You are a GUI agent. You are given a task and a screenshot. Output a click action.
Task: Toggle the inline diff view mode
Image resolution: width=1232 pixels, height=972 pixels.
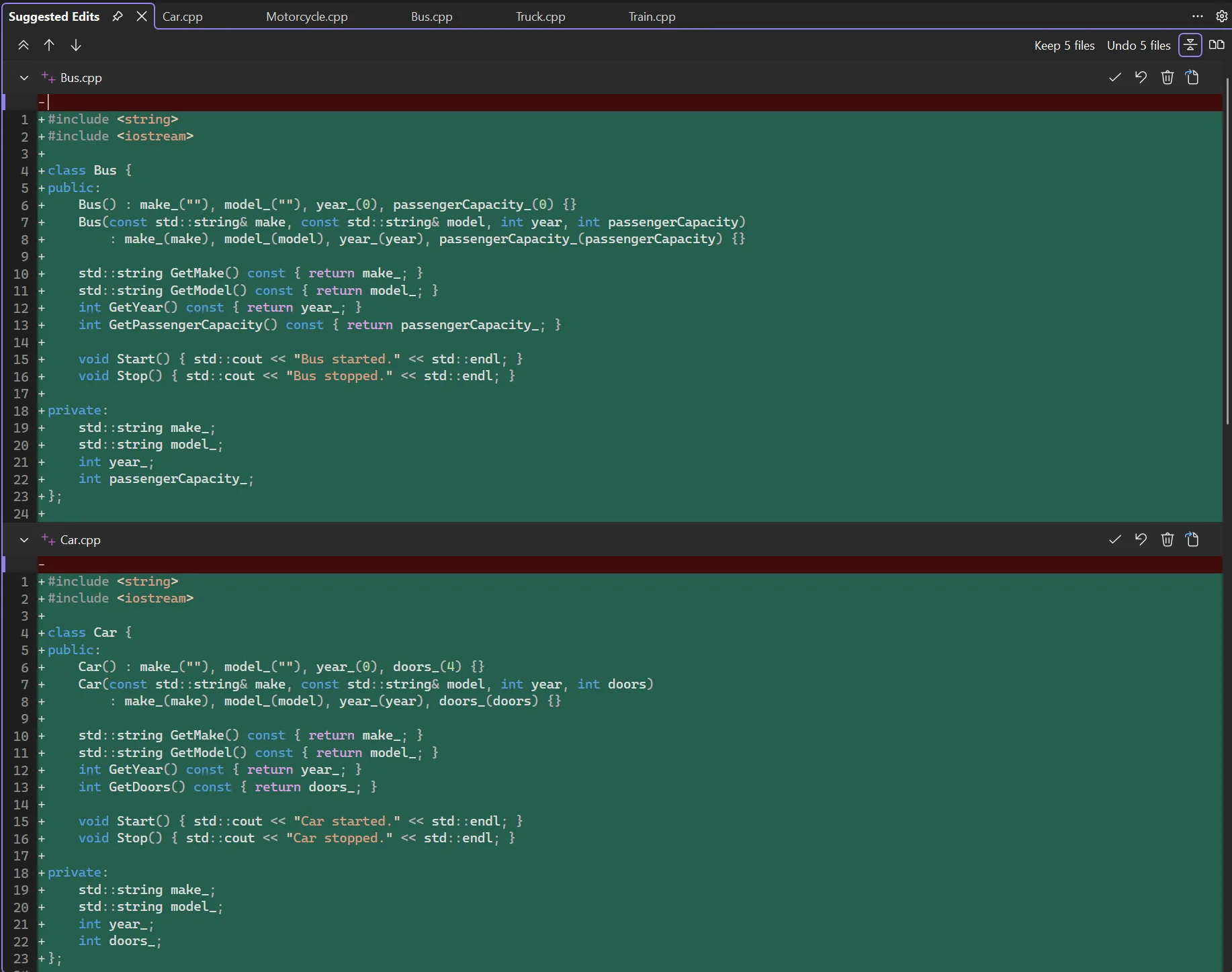point(1190,45)
